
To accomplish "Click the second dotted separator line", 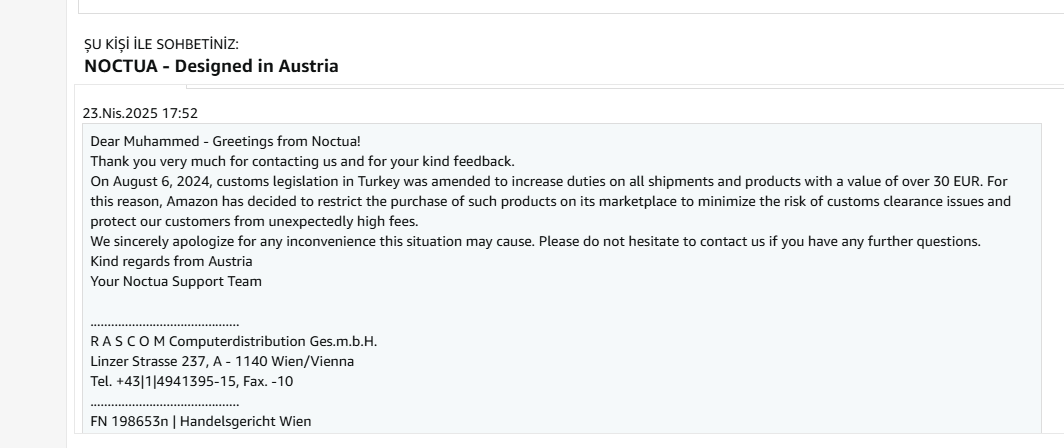I will [x=164, y=402].
